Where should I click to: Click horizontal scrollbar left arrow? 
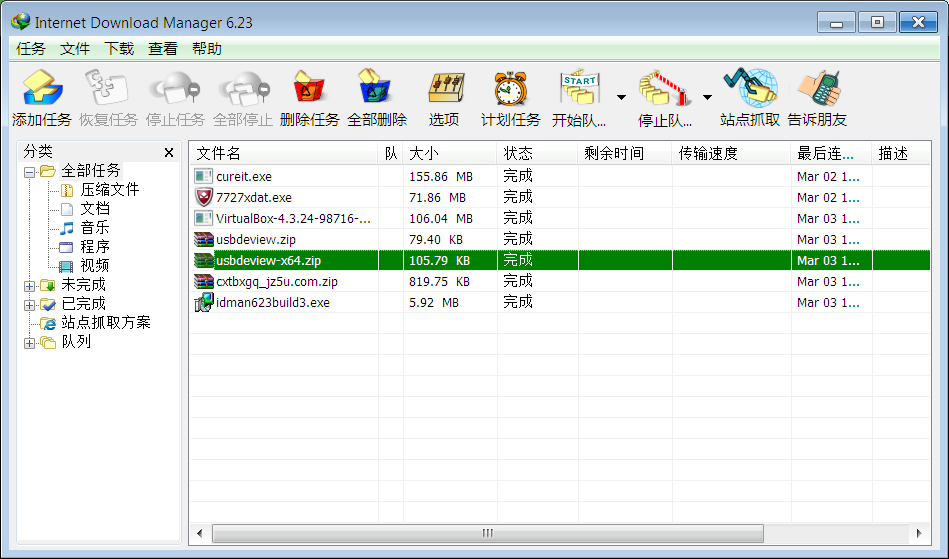tap(200, 534)
